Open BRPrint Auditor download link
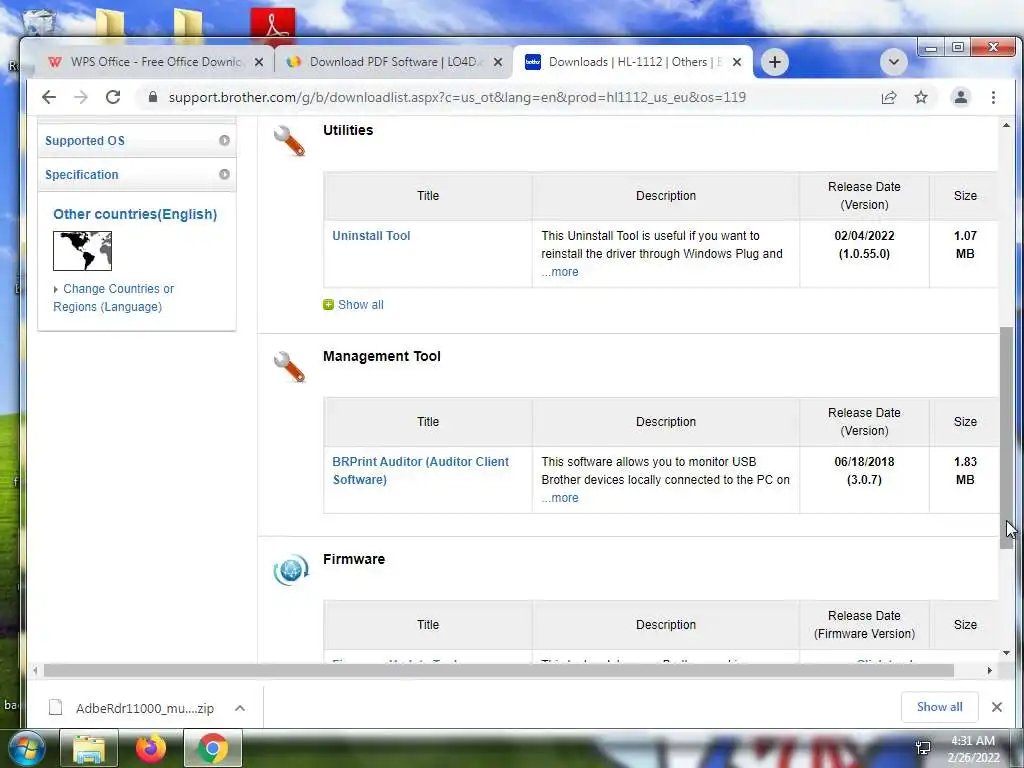The width and height of the screenshot is (1024, 768). (x=421, y=470)
